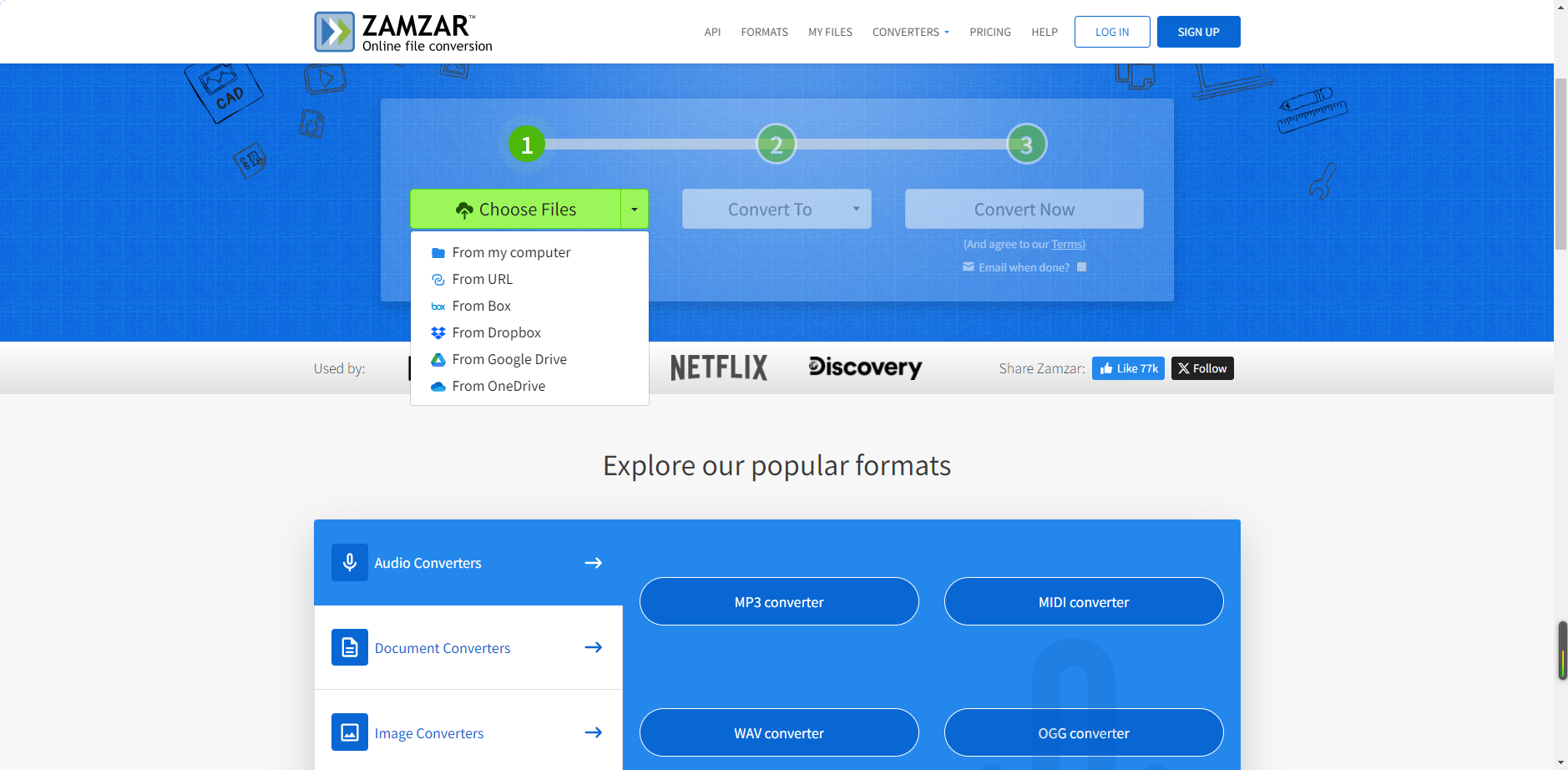Open the Convert To dropdown

click(776, 210)
